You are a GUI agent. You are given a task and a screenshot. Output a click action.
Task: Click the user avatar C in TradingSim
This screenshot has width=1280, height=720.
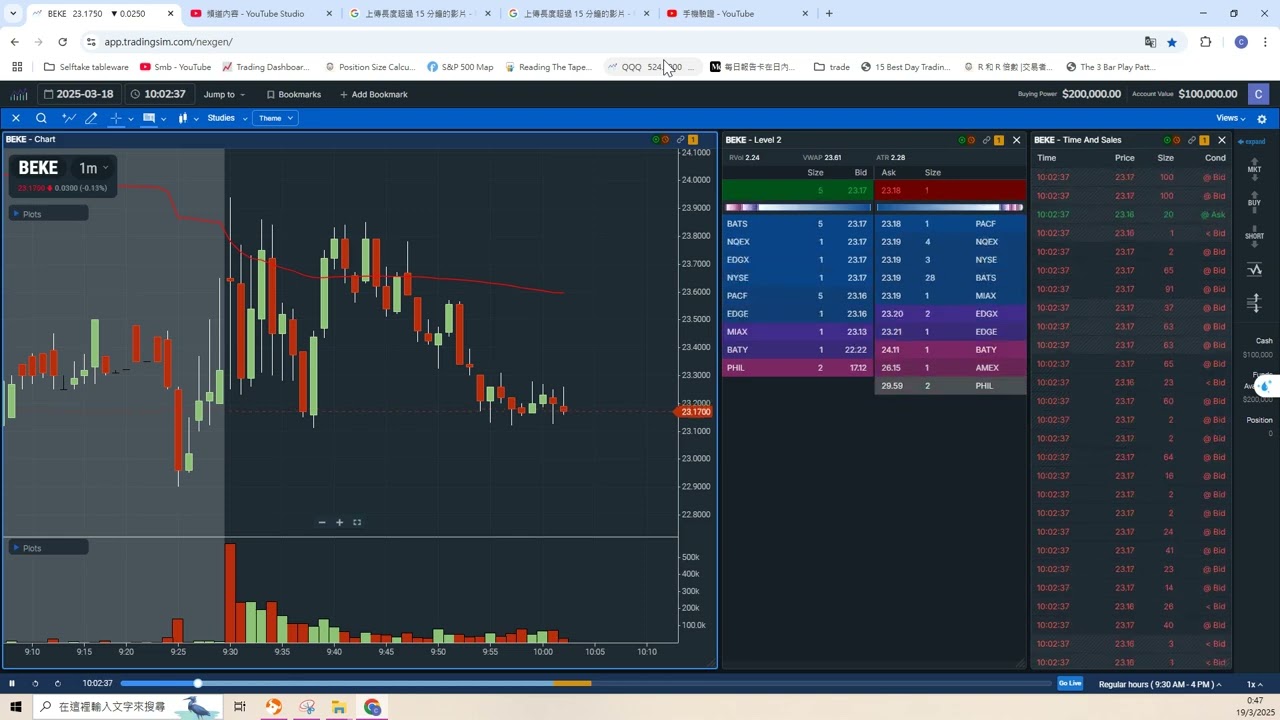click(1258, 94)
